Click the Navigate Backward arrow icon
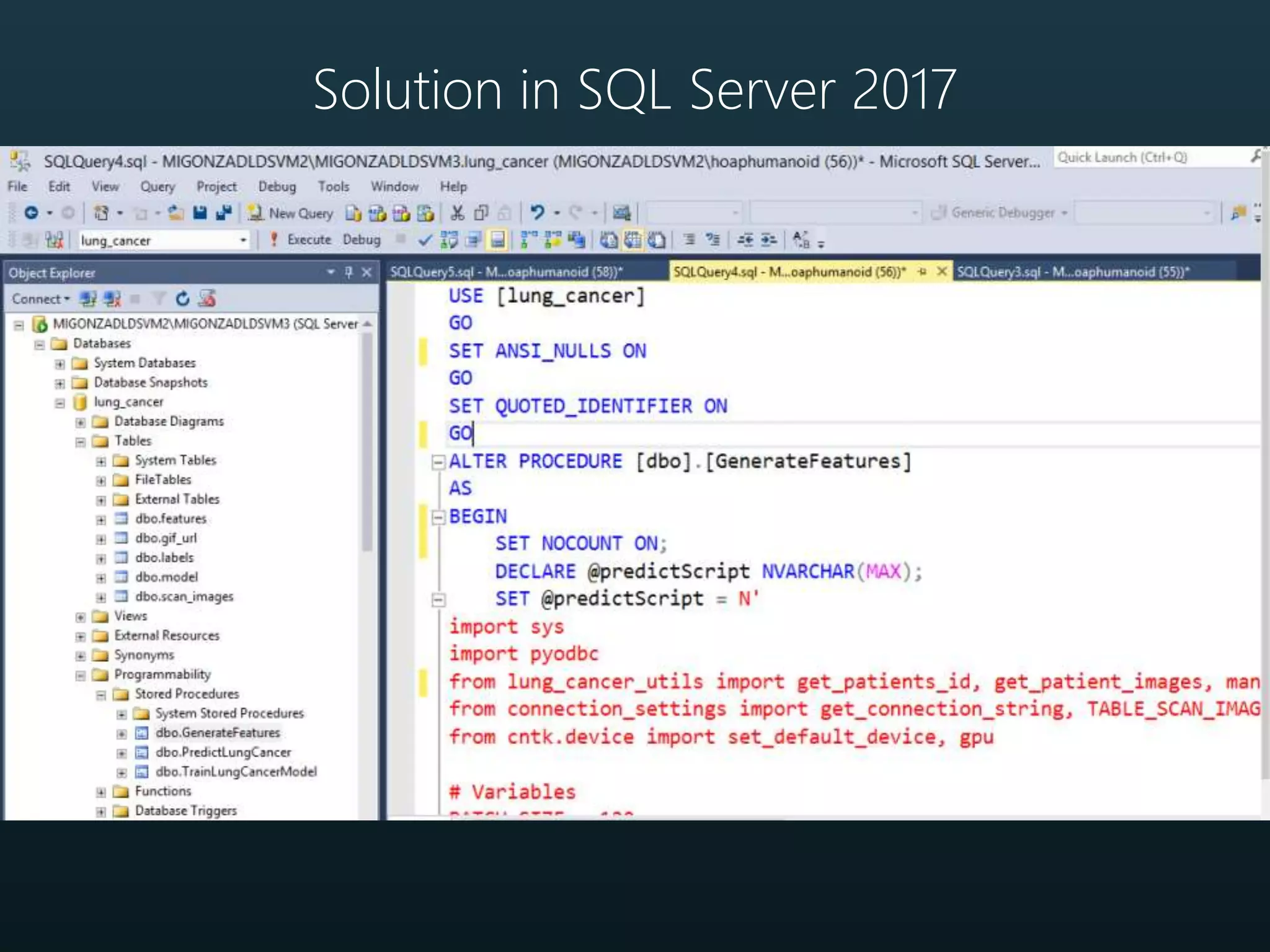This screenshot has height=952, width=1270. coord(31,213)
